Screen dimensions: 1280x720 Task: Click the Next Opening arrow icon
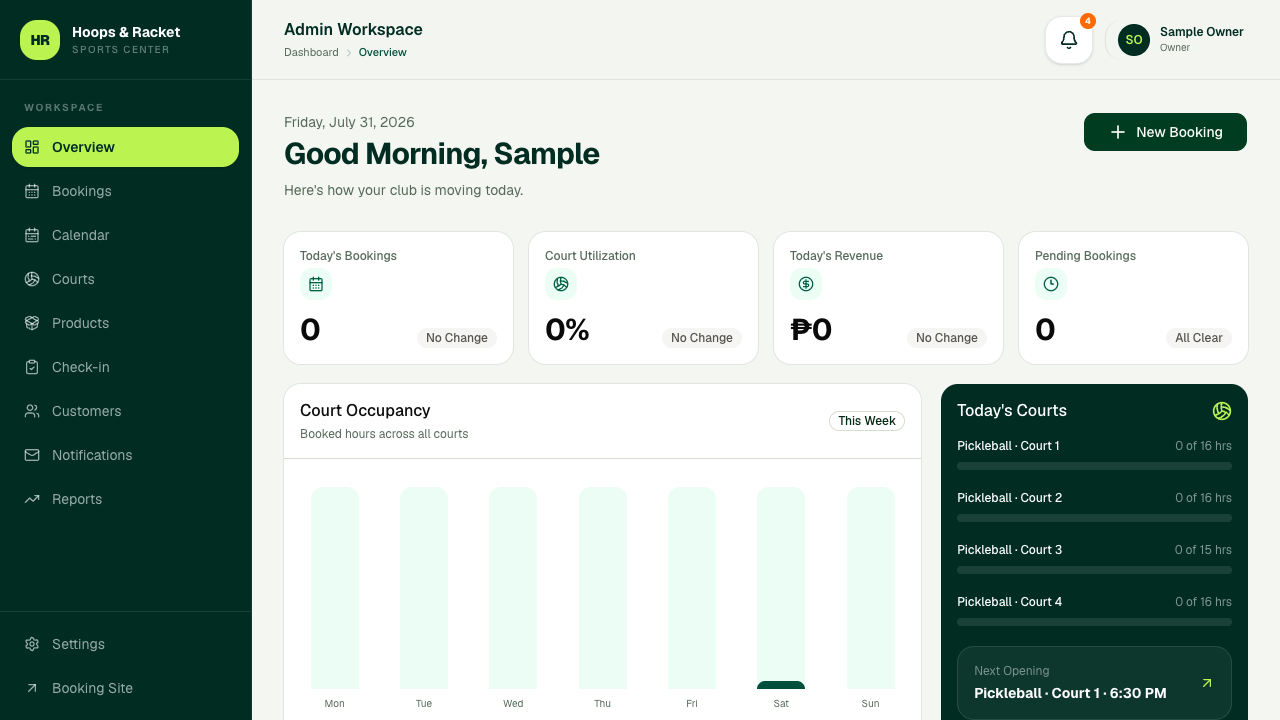(1207, 683)
